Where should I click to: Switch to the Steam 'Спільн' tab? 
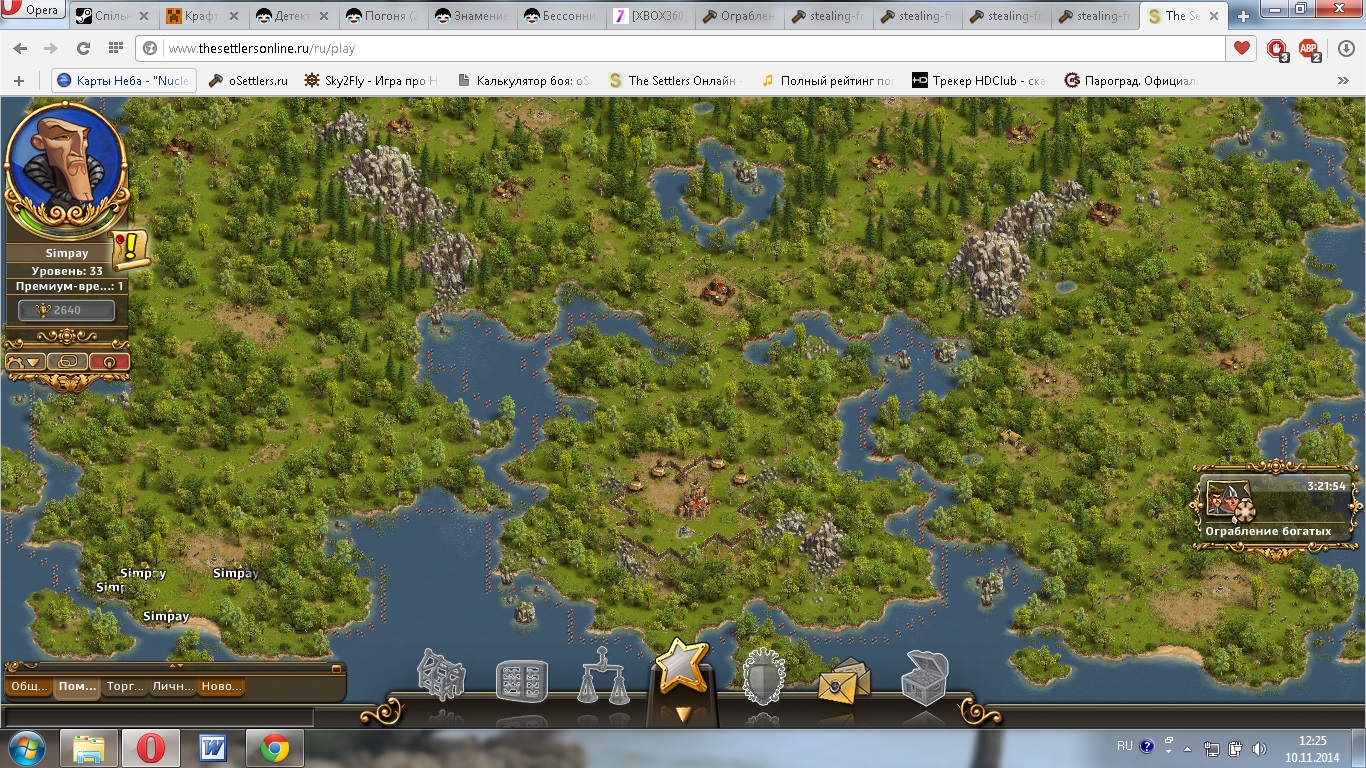pos(112,16)
